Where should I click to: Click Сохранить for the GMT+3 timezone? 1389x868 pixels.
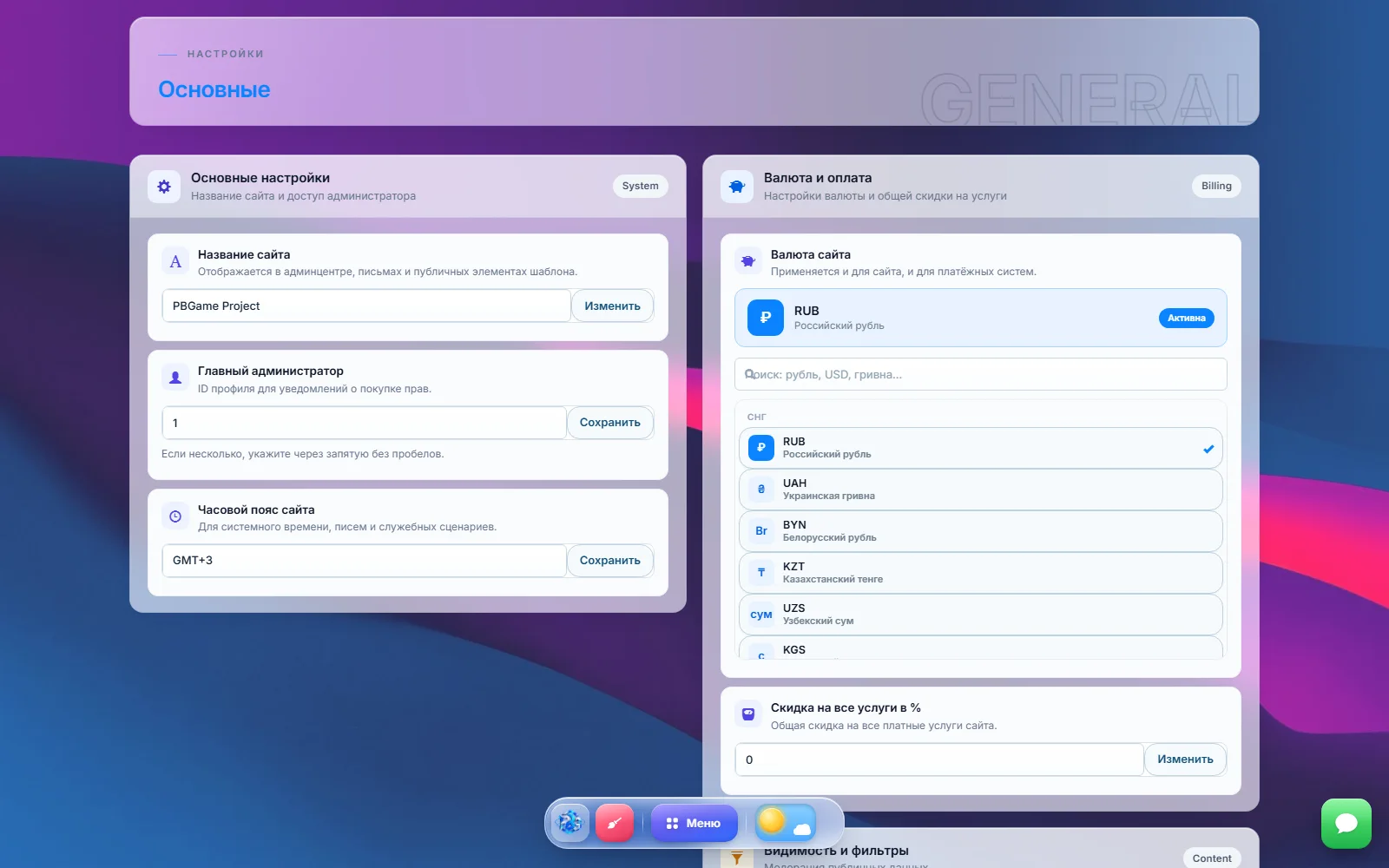(610, 561)
